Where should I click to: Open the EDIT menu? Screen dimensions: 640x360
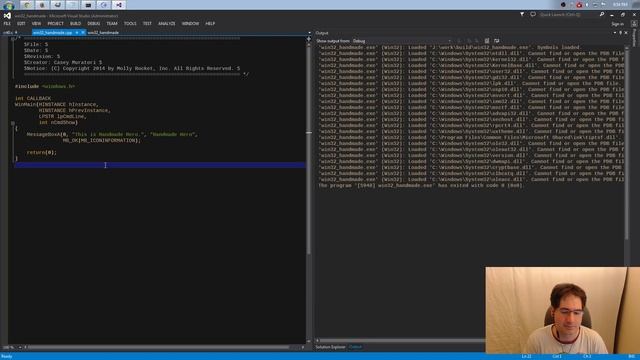[x=21, y=24]
